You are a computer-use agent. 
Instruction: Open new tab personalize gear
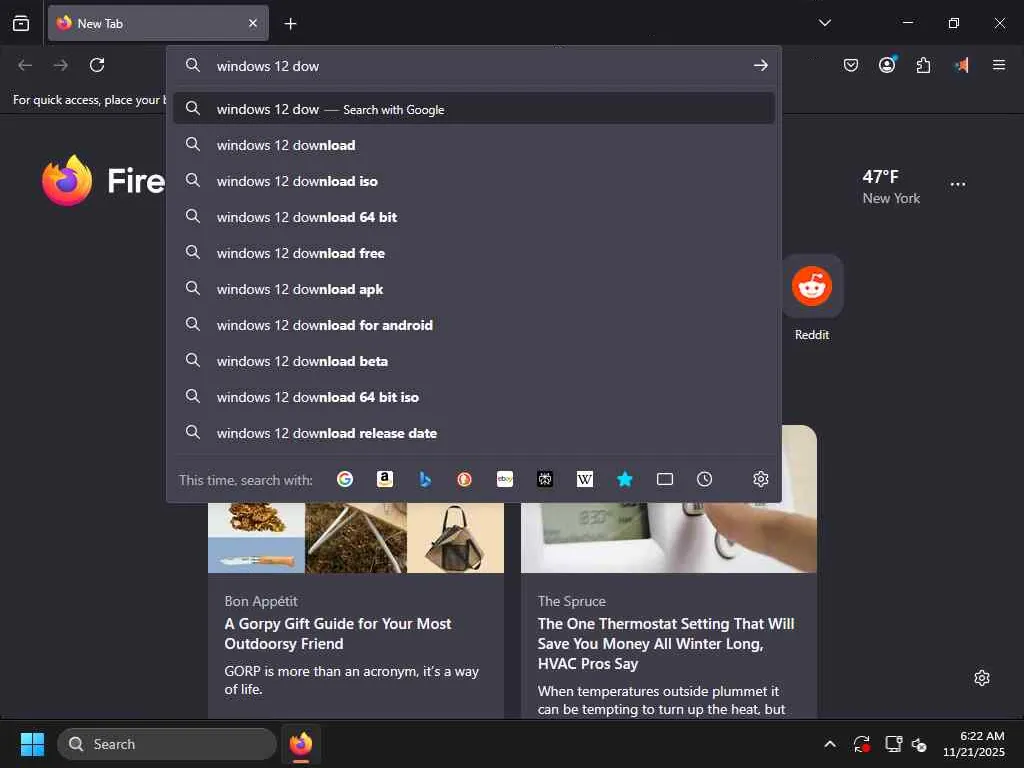[x=982, y=678]
